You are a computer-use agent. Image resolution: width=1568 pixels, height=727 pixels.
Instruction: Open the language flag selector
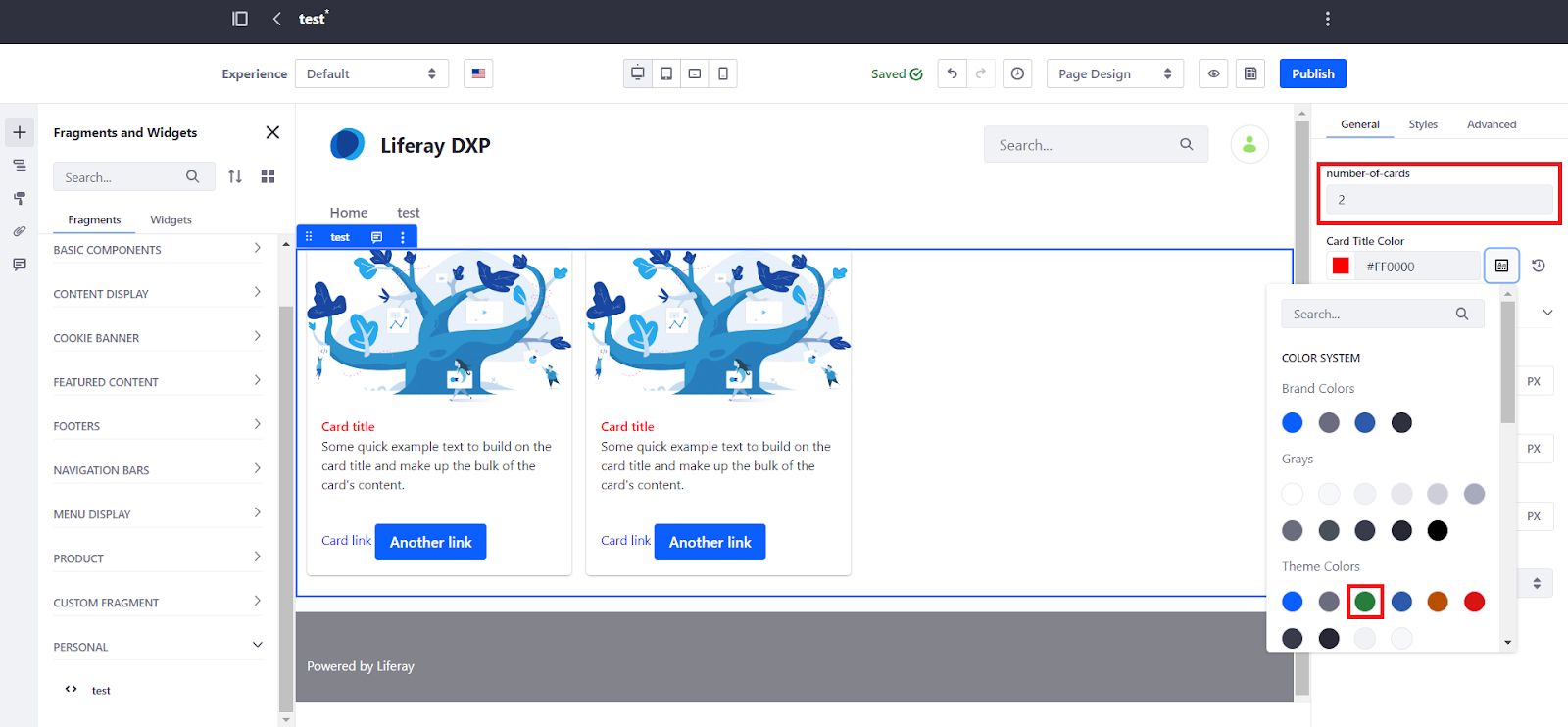click(478, 73)
